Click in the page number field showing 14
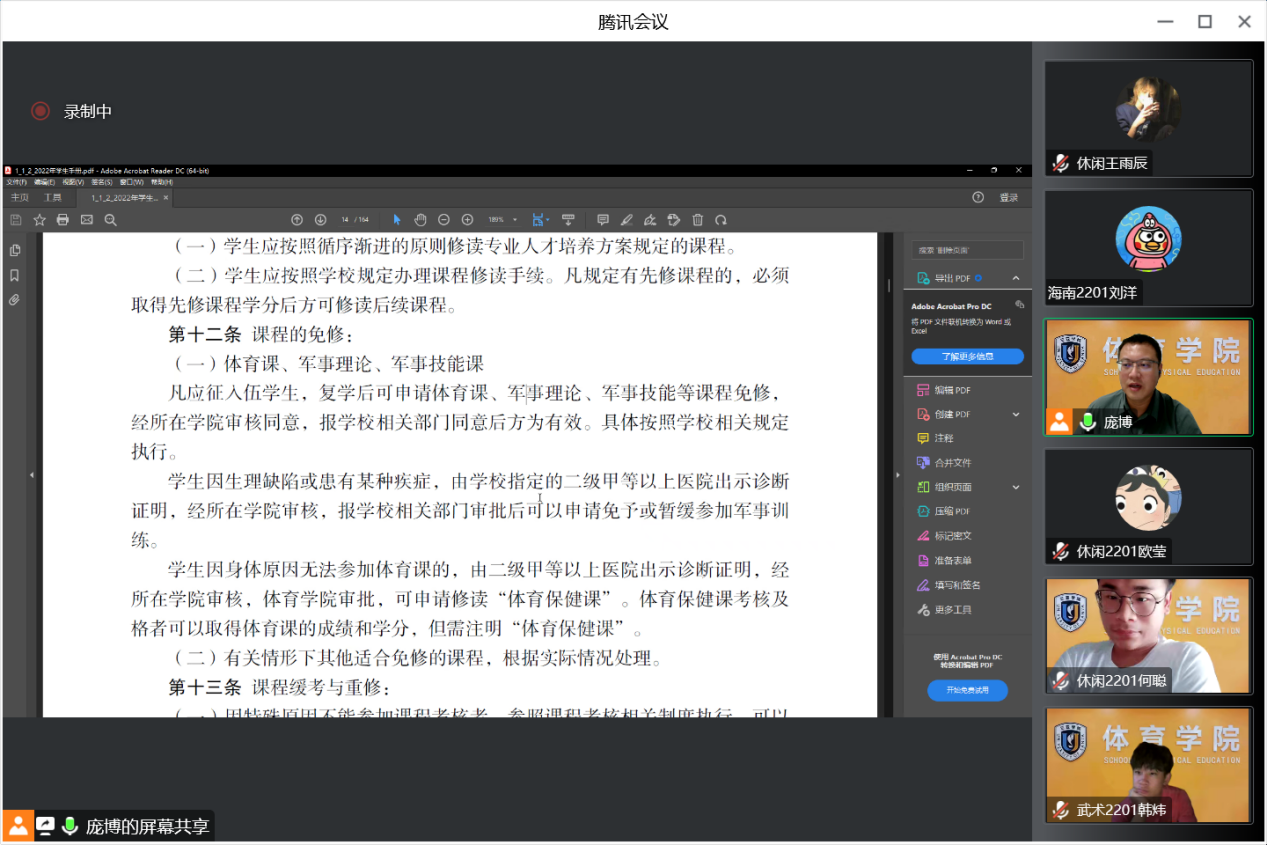 pyautogui.click(x=346, y=219)
